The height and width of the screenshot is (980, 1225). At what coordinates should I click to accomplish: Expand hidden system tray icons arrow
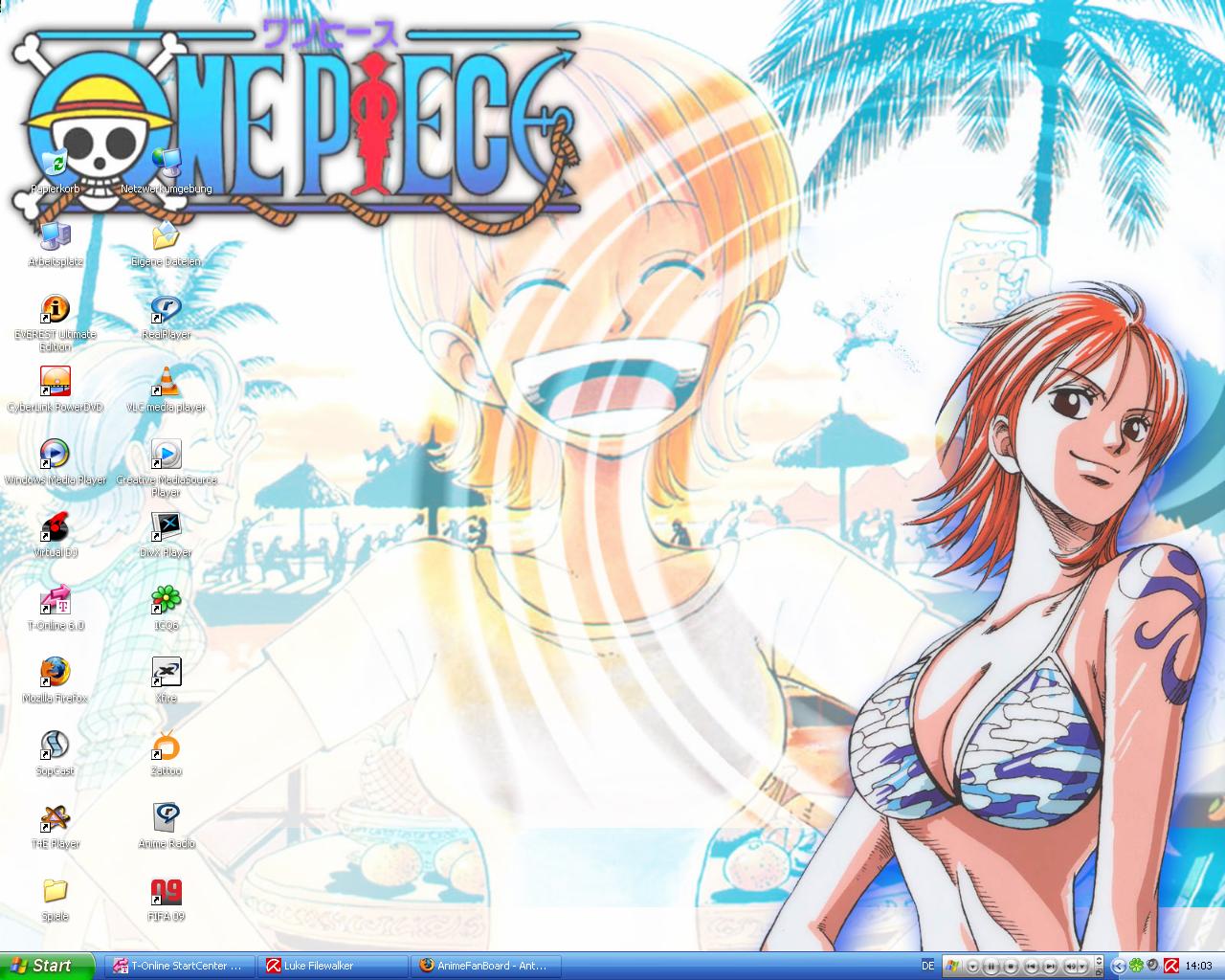tap(1118, 967)
